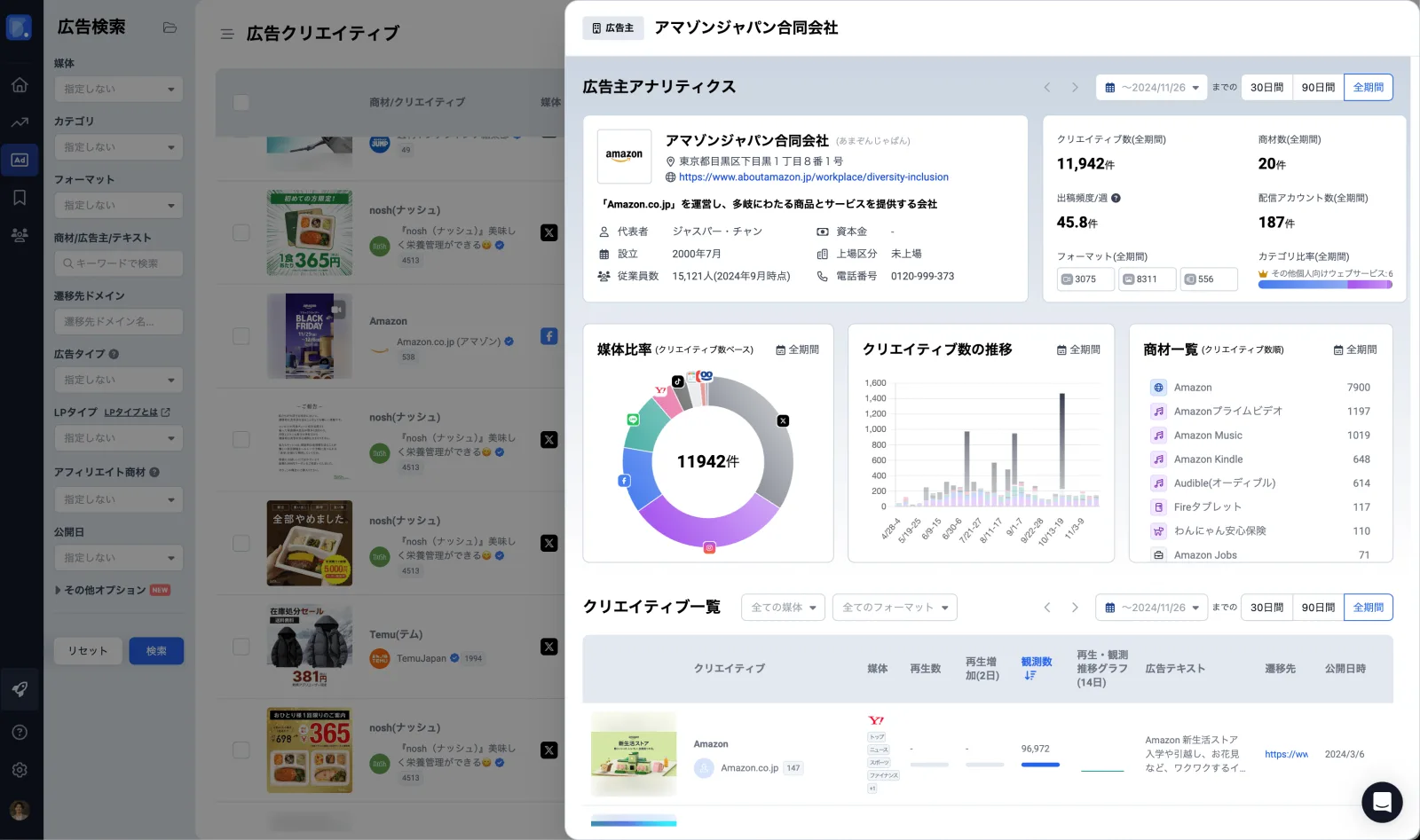This screenshot has height=840, width=1420.
Task: Check the nosh text letter row checkbox
Action: 241,439
